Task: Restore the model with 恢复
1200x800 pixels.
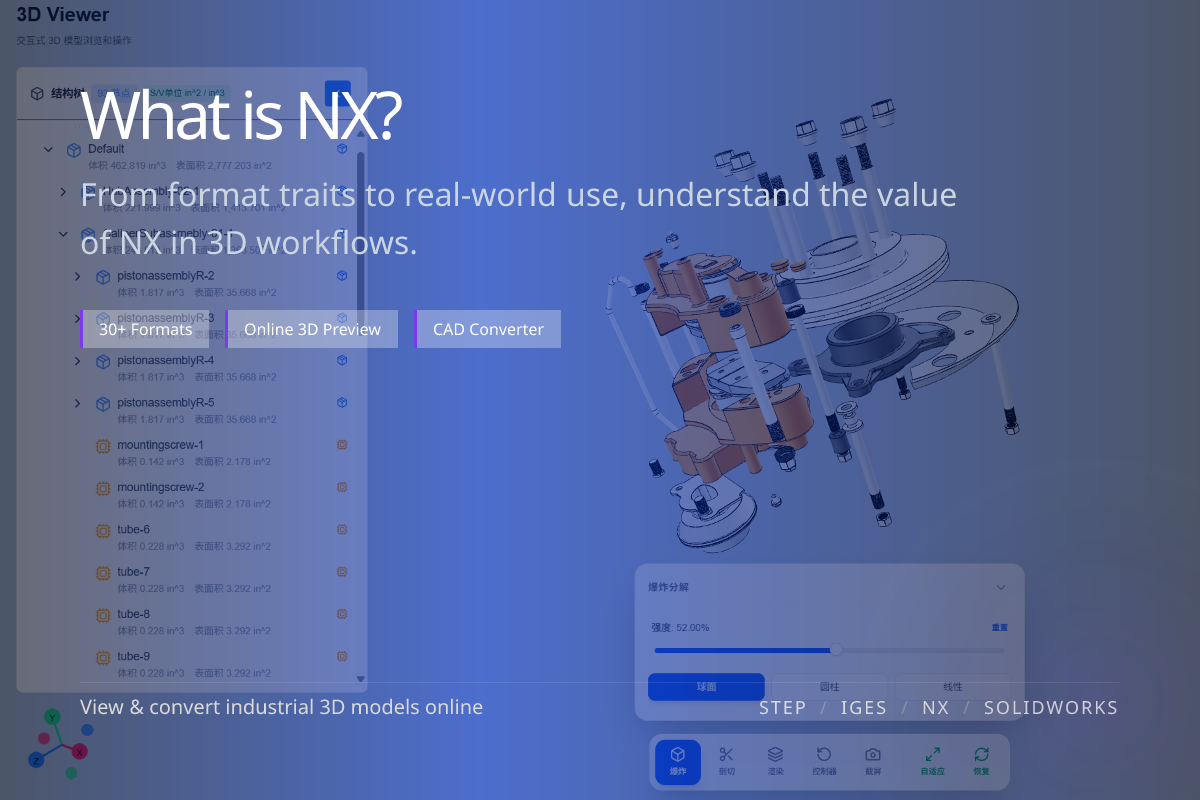Action: tap(981, 761)
